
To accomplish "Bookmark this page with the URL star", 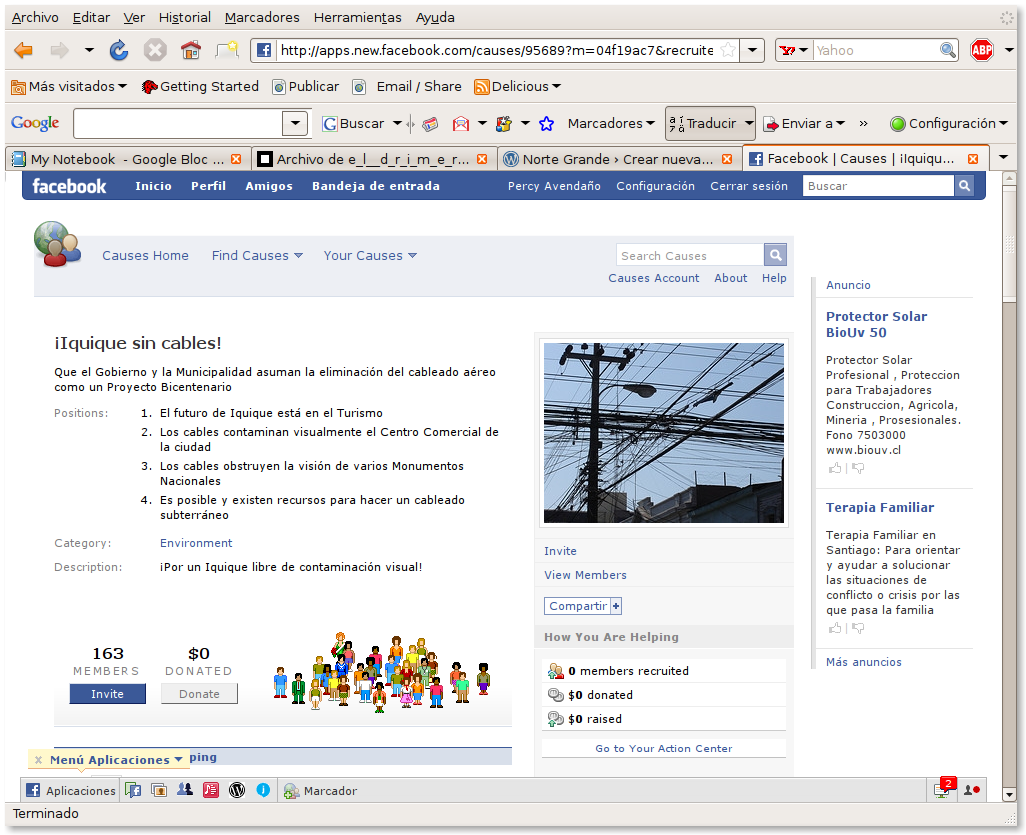I will coord(728,50).
